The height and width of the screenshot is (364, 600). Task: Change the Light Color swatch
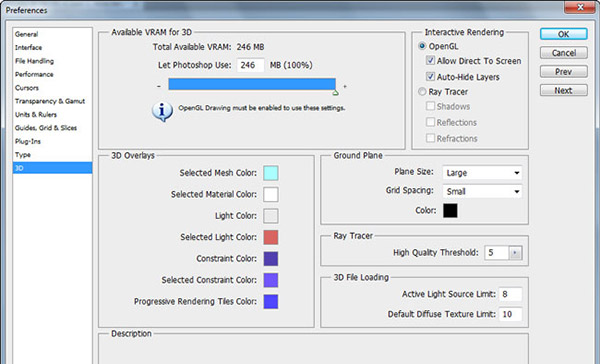tap(271, 216)
